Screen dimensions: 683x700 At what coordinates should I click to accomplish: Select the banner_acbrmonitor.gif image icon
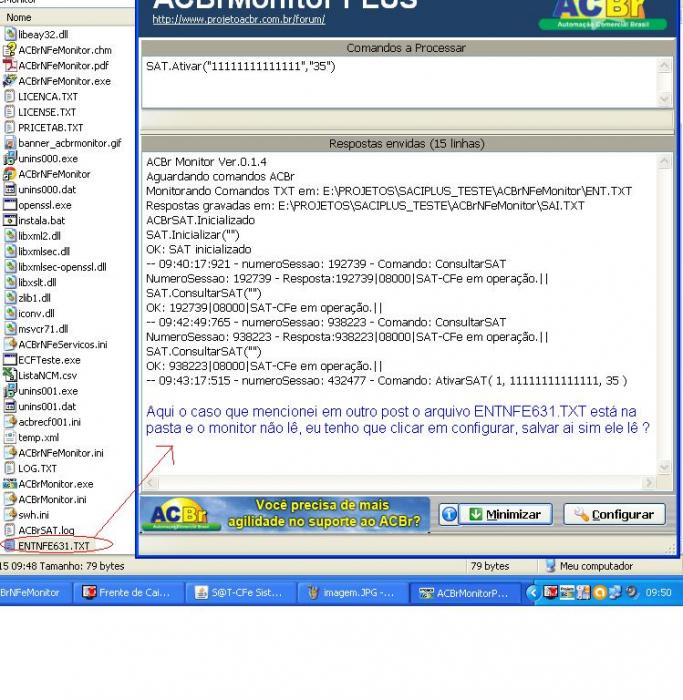click(10, 143)
